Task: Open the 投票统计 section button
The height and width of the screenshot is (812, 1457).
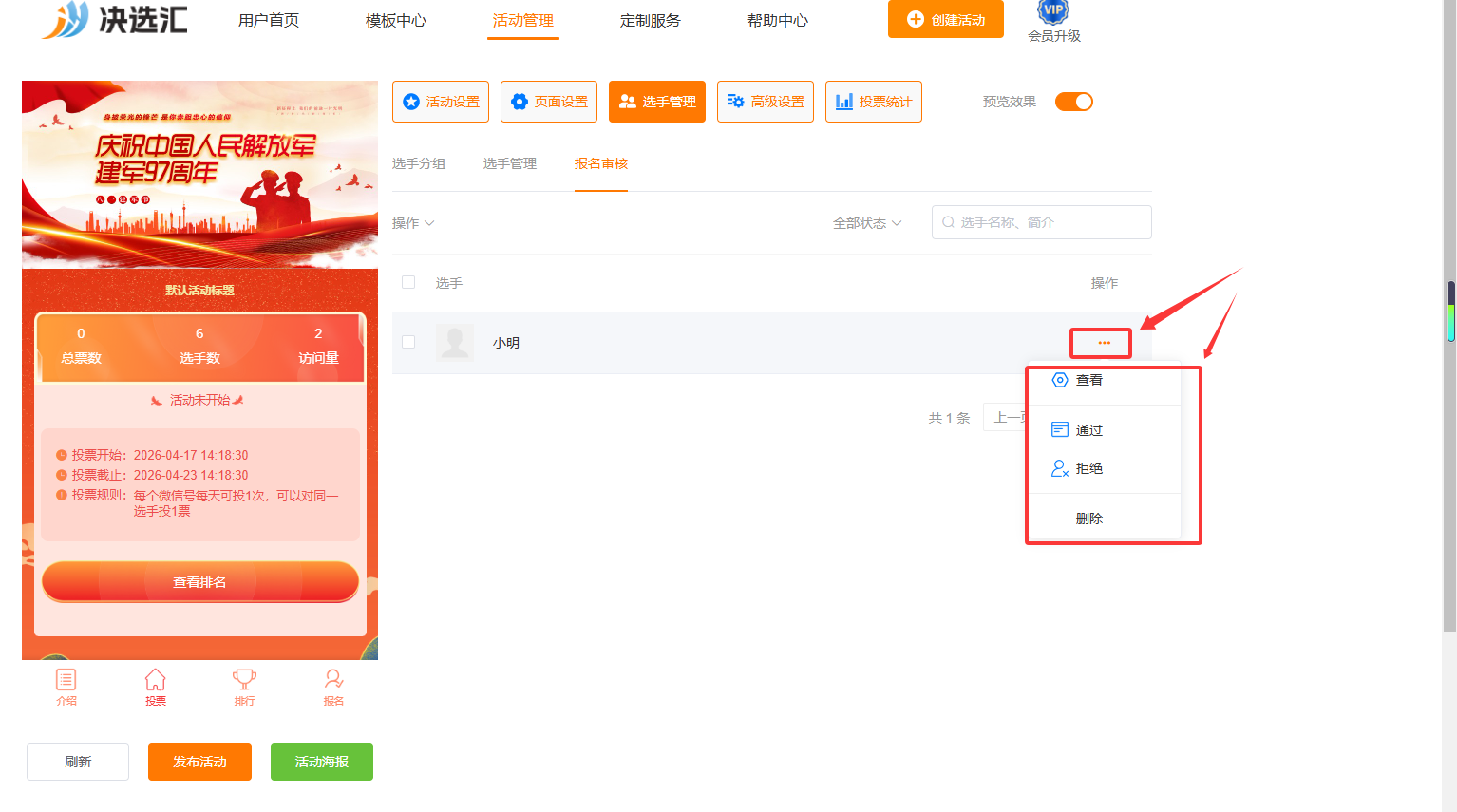Action: (x=874, y=102)
